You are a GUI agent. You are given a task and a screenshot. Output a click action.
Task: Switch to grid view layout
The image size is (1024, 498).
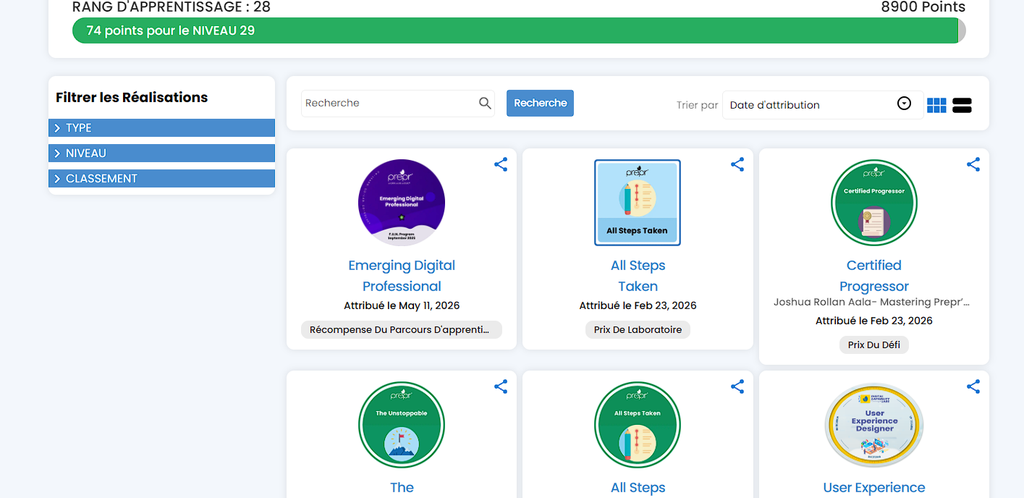point(936,105)
